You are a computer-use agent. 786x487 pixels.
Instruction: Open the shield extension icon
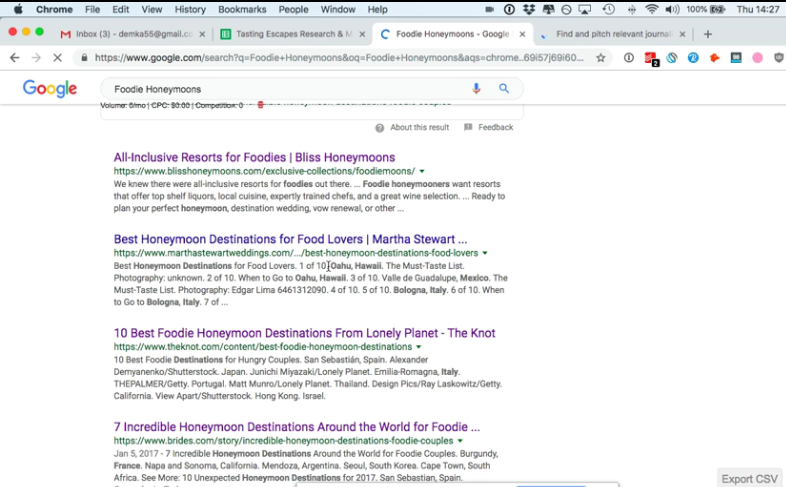pos(778,58)
